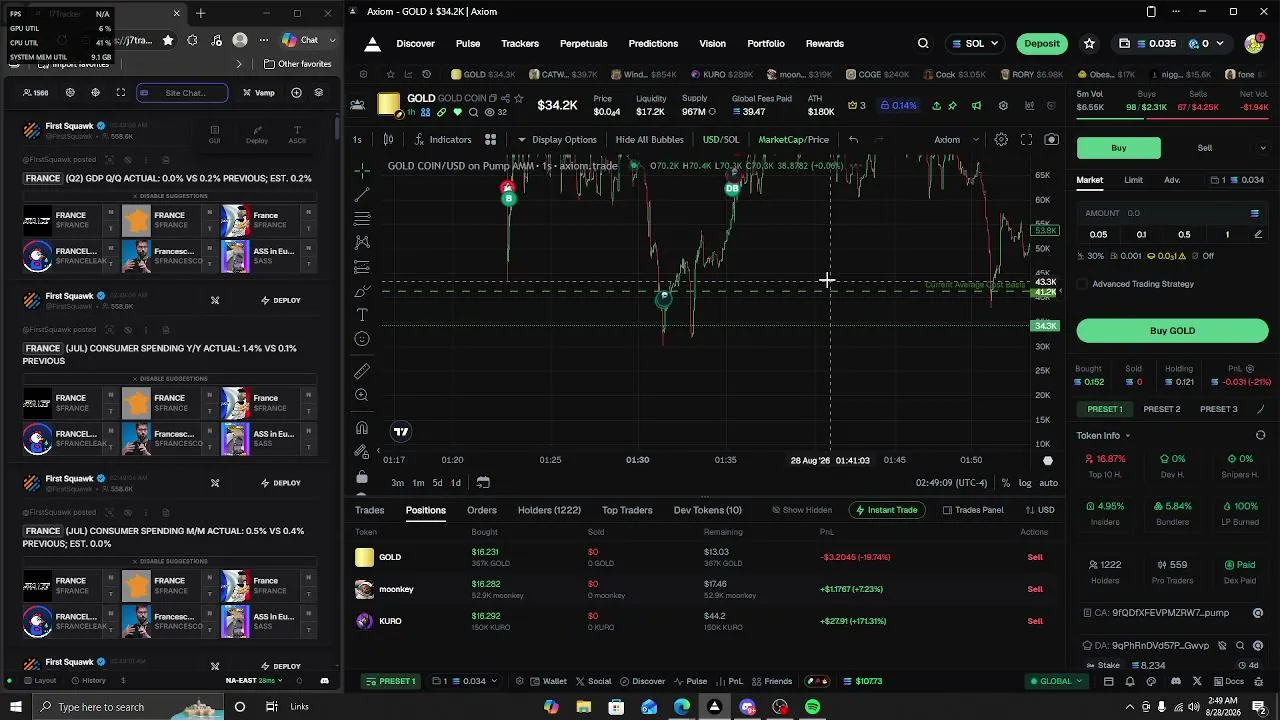
Task: Select the PRESET 2 button
Action: tap(1162, 409)
